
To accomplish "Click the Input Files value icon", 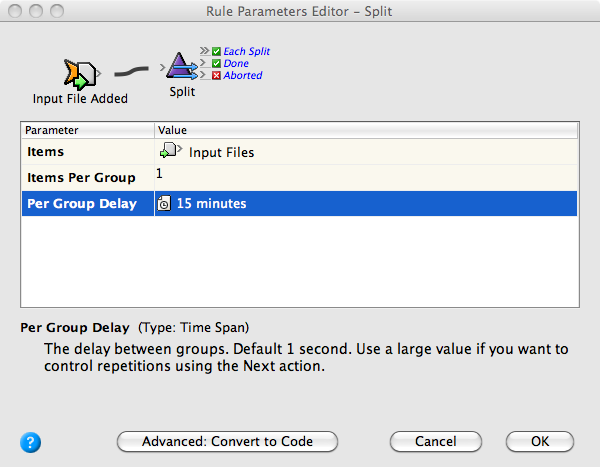I will pos(170,152).
